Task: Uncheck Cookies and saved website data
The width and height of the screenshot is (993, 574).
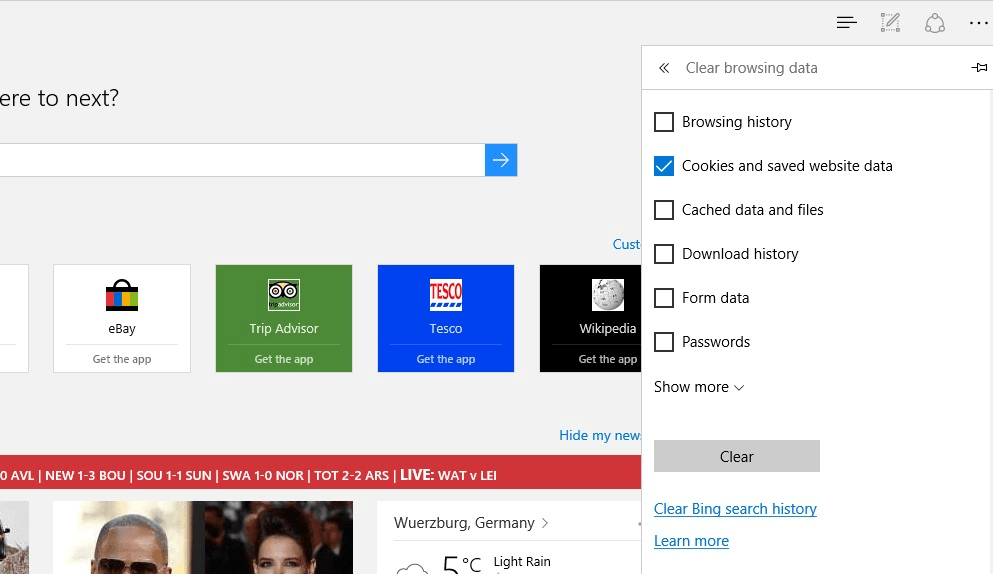Action: (664, 166)
